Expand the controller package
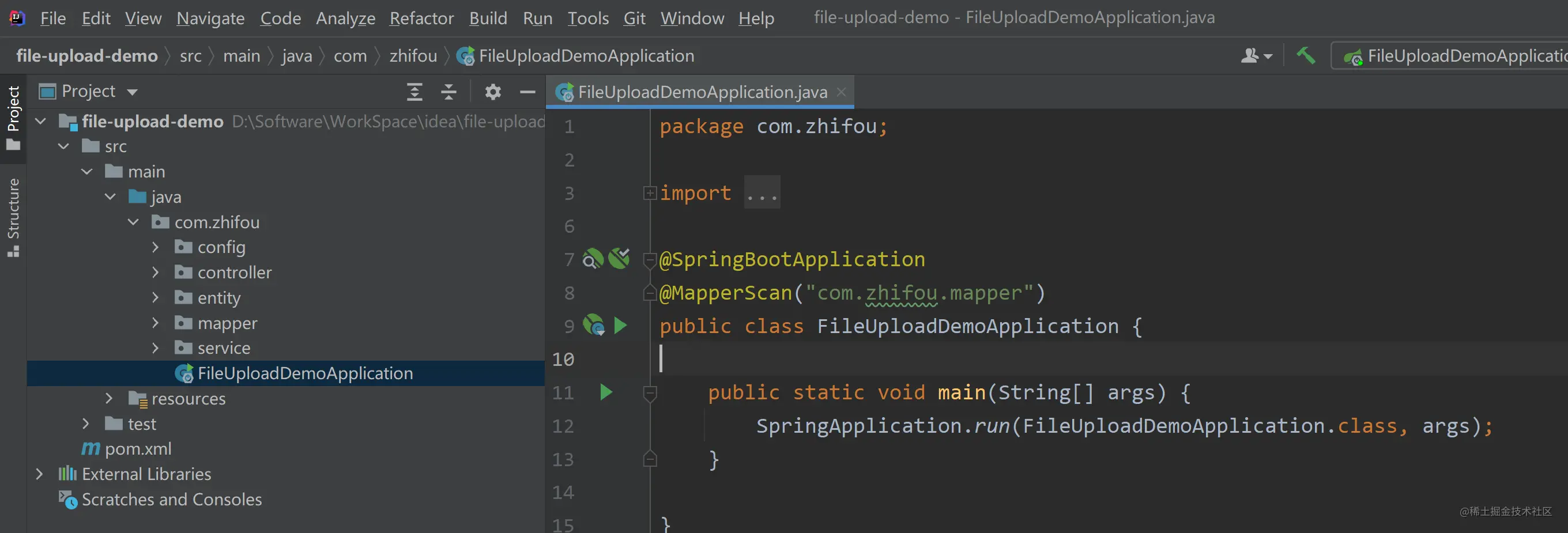The height and width of the screenshot is (533, 1568). point(155,272)
